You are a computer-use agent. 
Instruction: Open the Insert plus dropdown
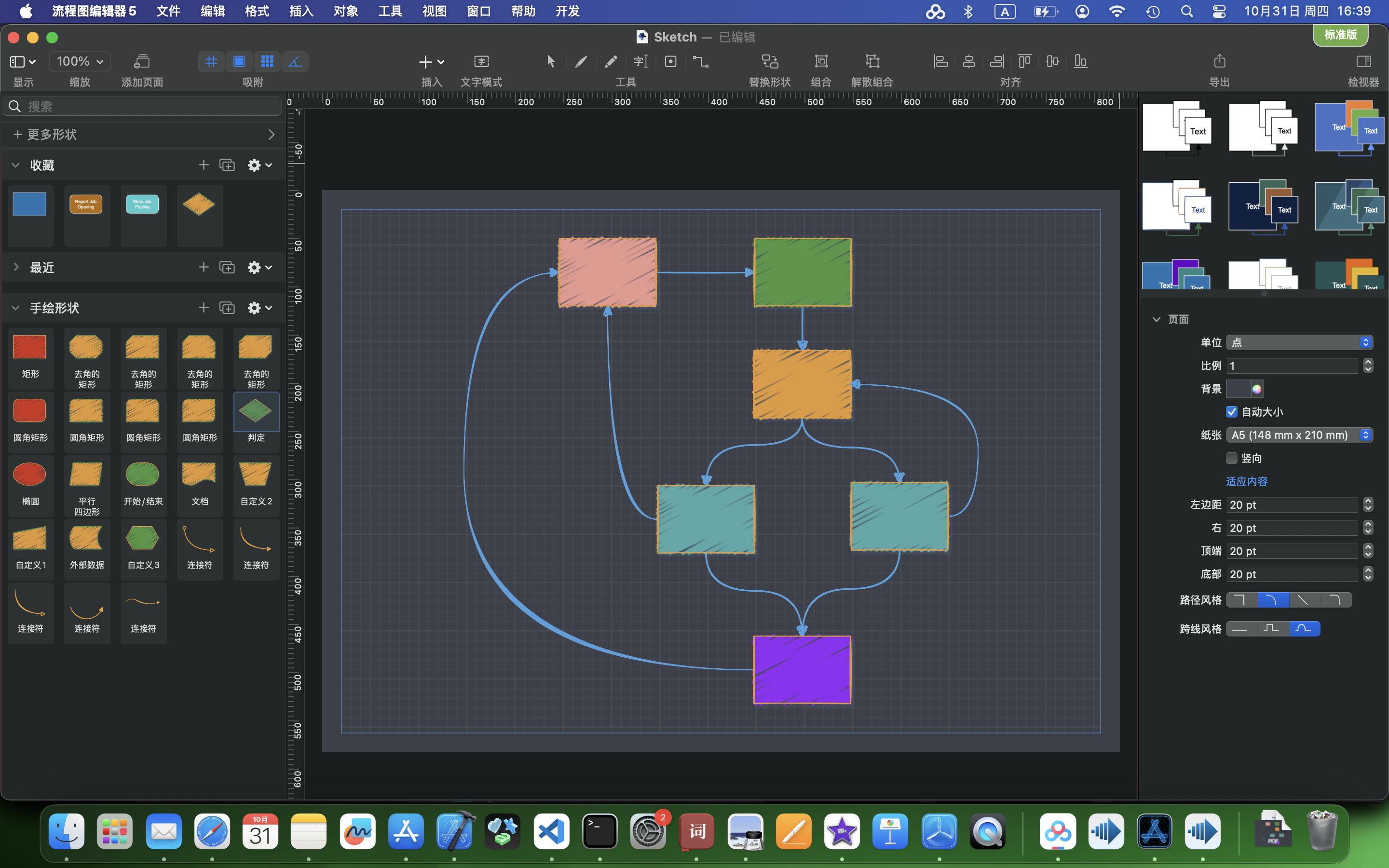[x=431, y=61]
